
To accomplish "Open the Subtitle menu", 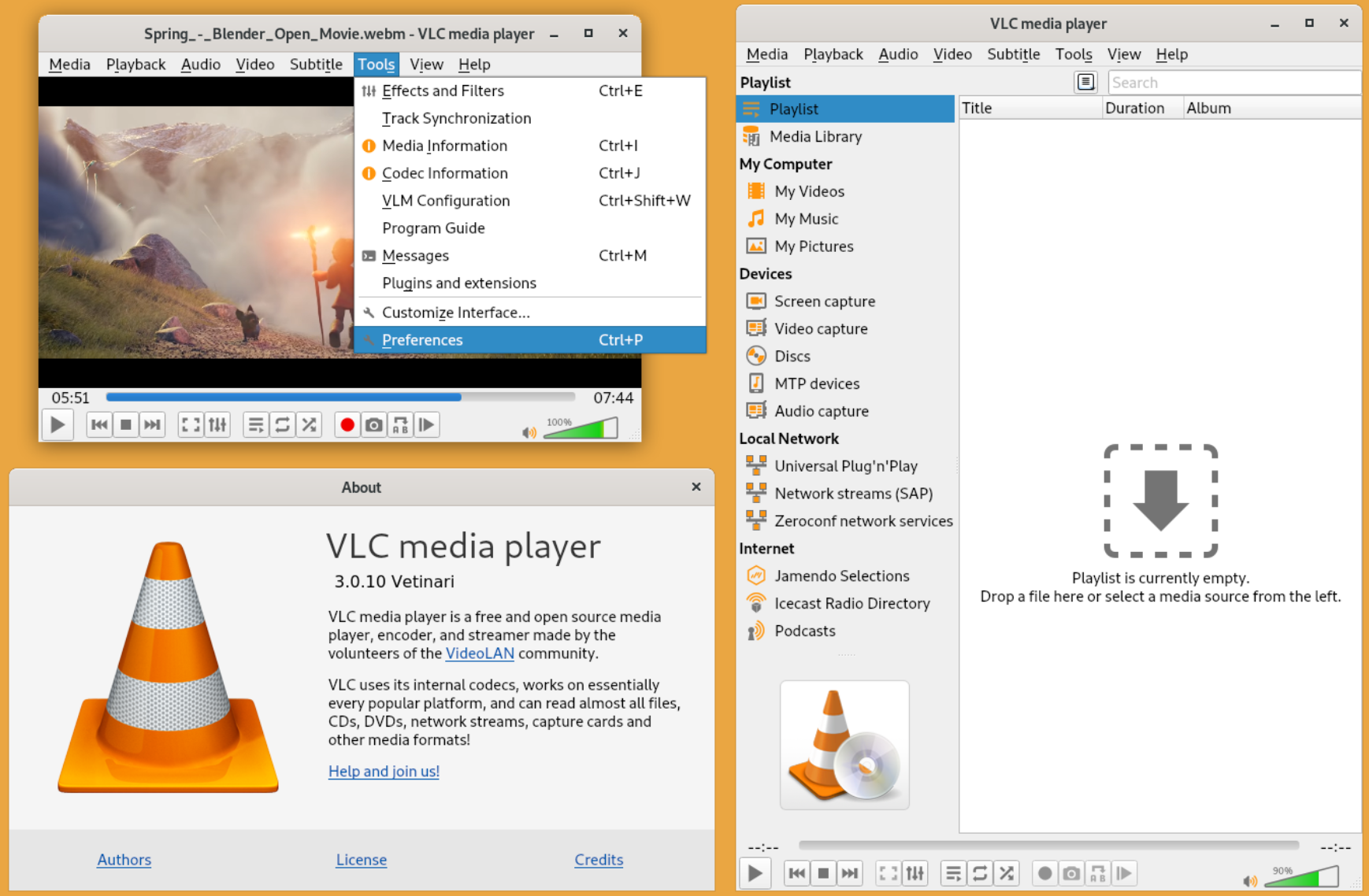I will coord(315,64).
